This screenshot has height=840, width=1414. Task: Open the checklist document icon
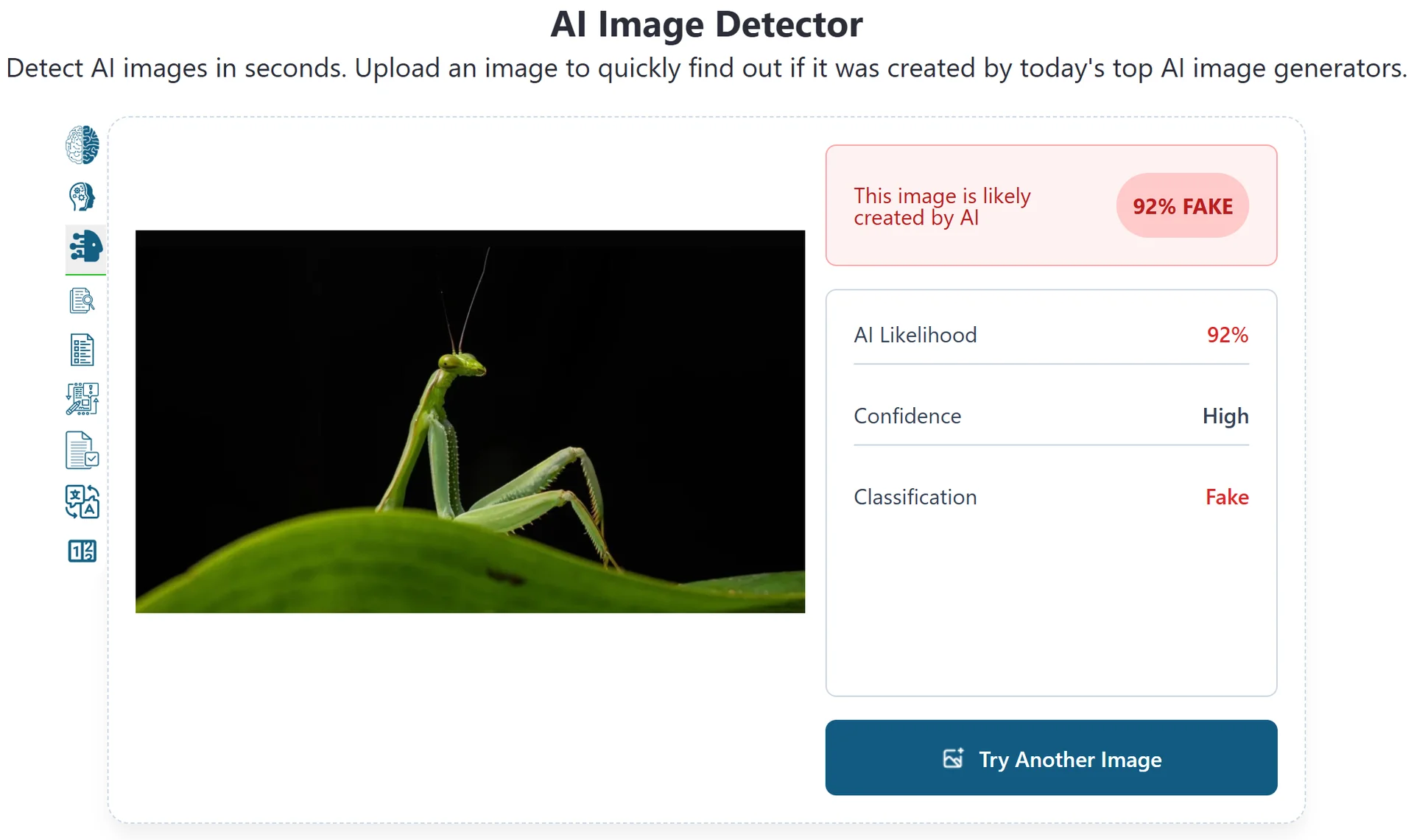click(82, 350)
